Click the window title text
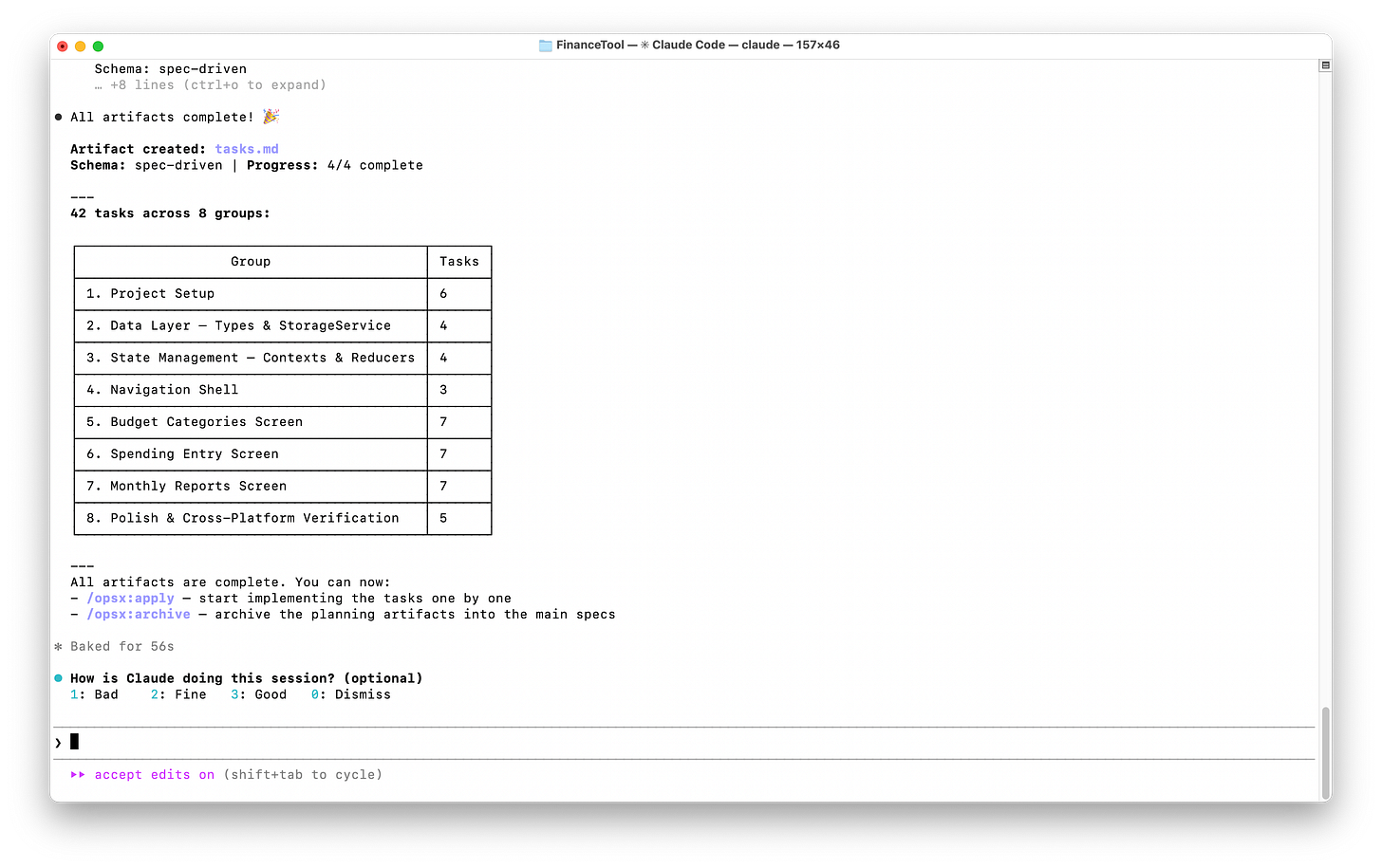The height and width of the screenshot is (868, 1382). [698, 46]
